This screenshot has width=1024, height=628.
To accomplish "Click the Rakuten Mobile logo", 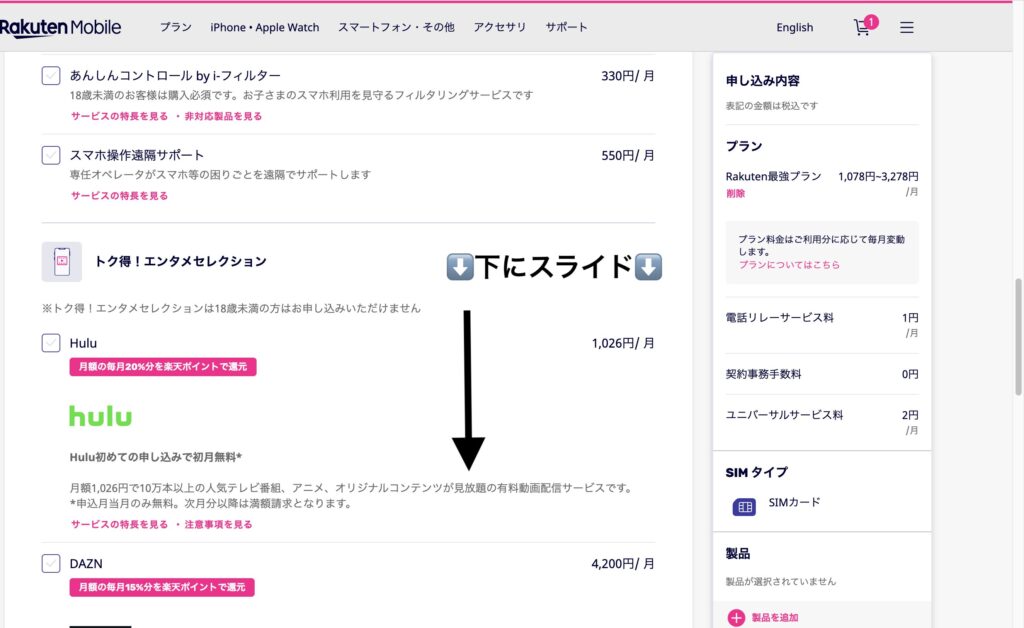I will coord(60,27).
